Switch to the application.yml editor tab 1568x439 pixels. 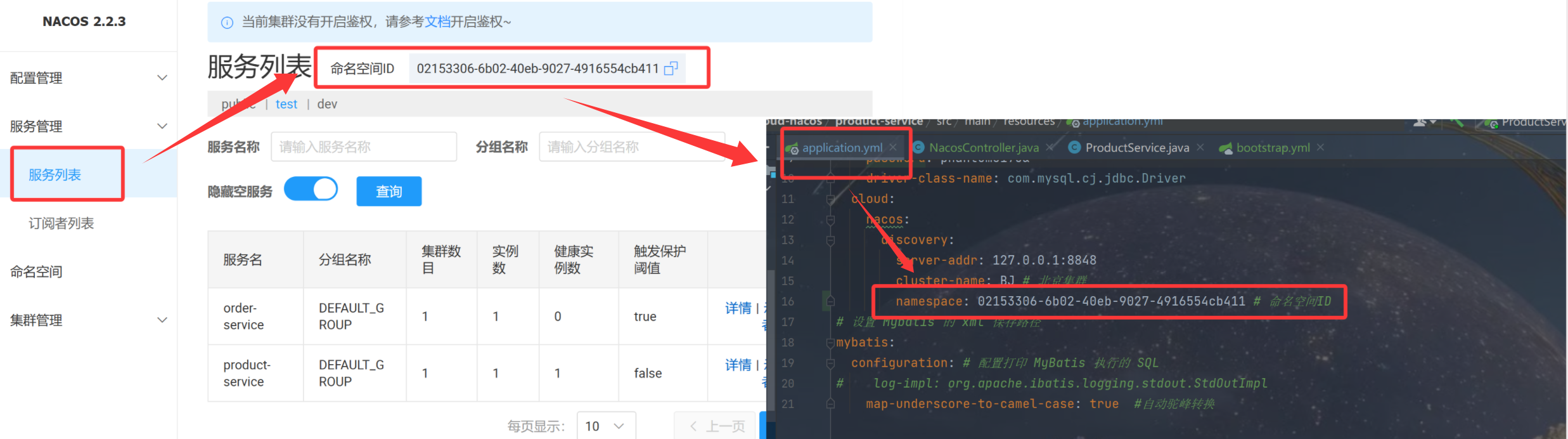842,147
